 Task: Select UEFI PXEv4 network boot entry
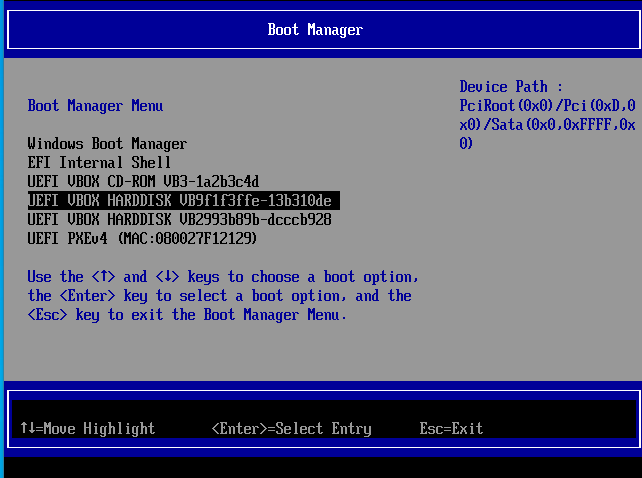tap(142, 238)
